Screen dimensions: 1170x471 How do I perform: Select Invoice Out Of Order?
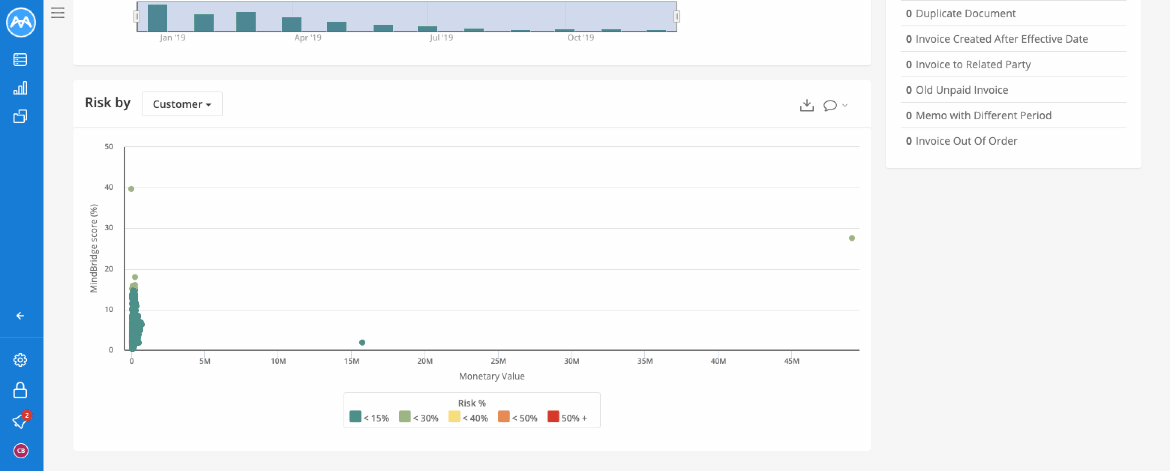click(1013, 141)
